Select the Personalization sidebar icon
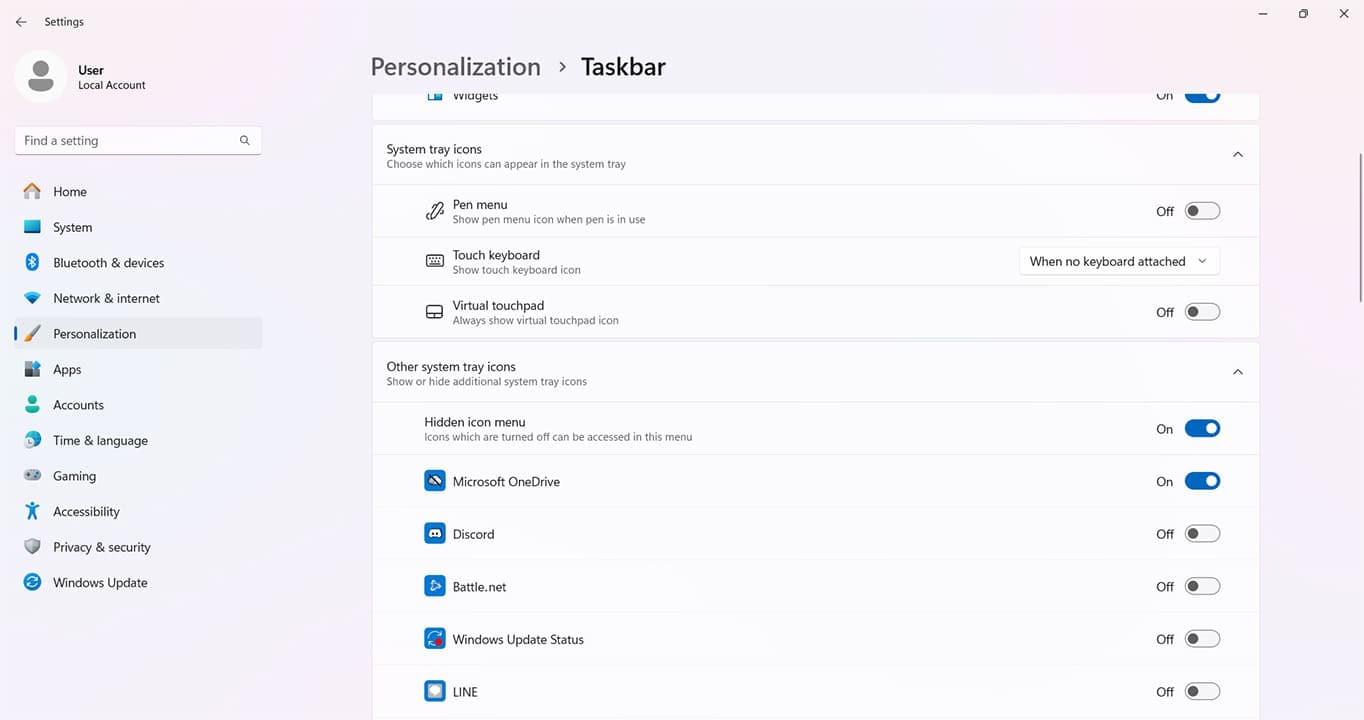 pos(31,333)
